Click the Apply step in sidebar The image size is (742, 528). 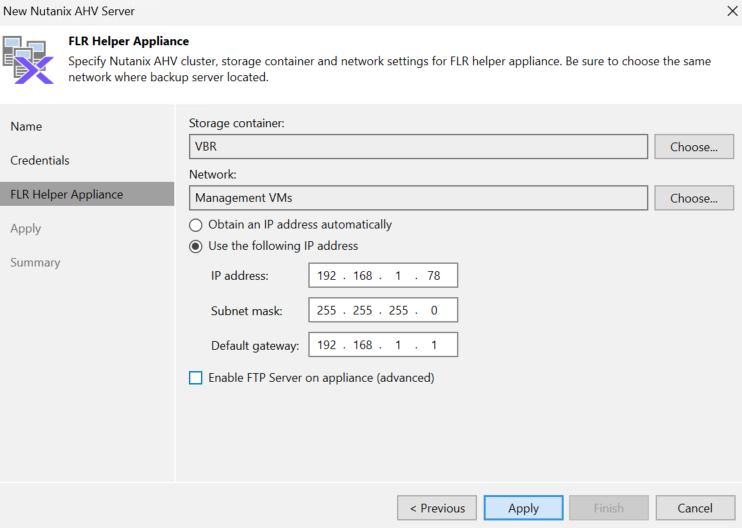click(26, 229)
